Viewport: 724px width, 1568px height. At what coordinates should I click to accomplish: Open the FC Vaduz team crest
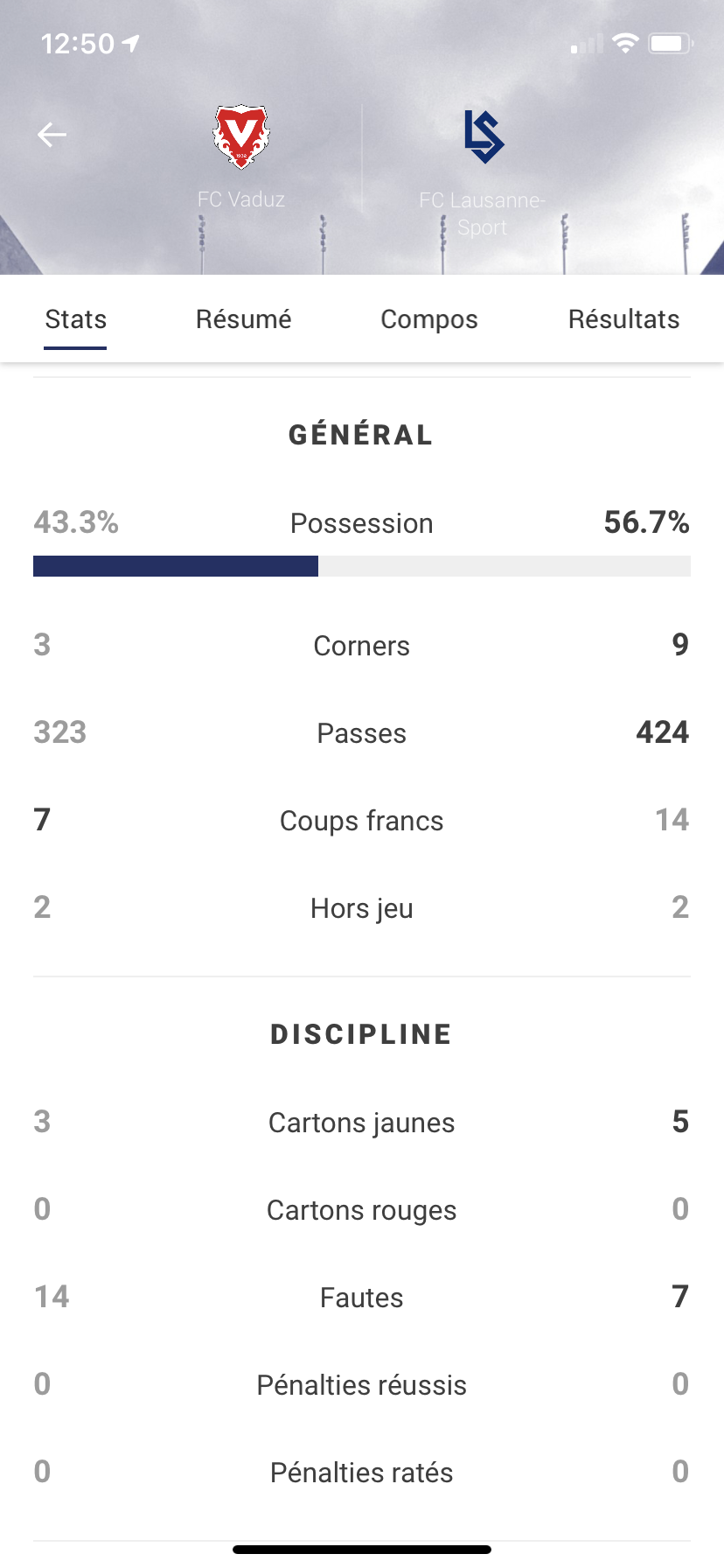(x=240, y=136)
